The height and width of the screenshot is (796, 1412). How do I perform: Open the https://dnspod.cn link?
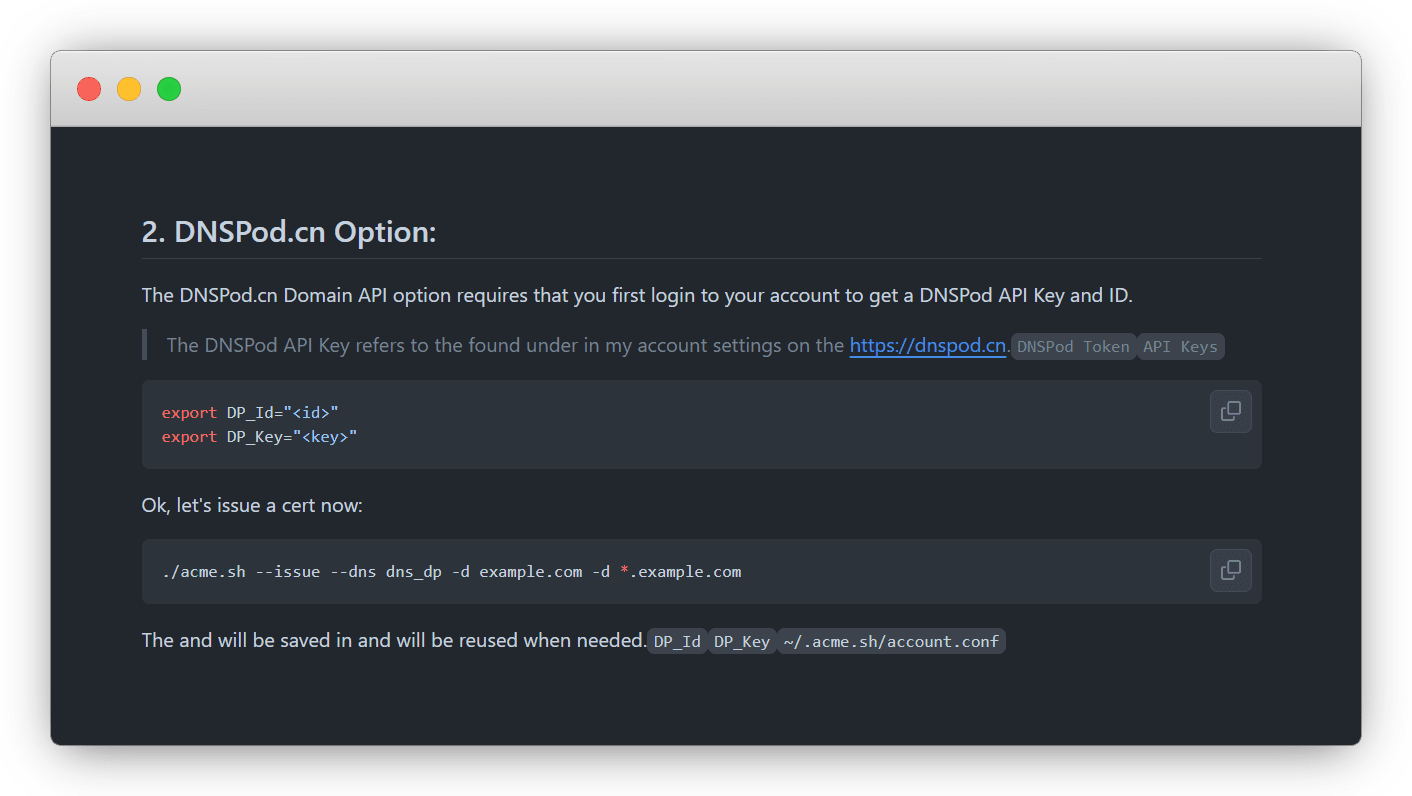[927, 346]
